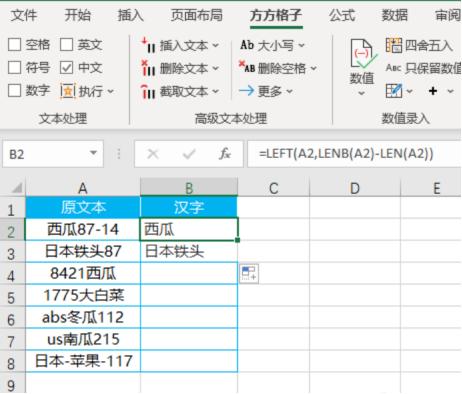Image resolution: width=462 pixels, height=394 pixels.
Task: Click the Keep Numbers Only (只保留数值) icon
Action: 393,68
